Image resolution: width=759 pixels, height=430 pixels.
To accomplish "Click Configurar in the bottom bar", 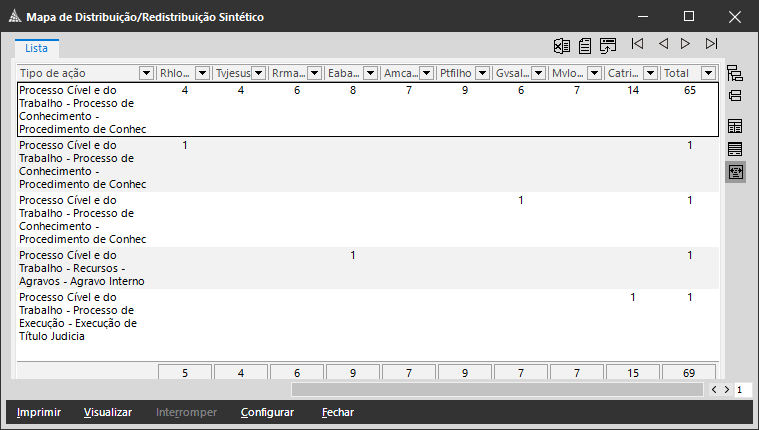I will pyautogui.click(x=267, y=412).
